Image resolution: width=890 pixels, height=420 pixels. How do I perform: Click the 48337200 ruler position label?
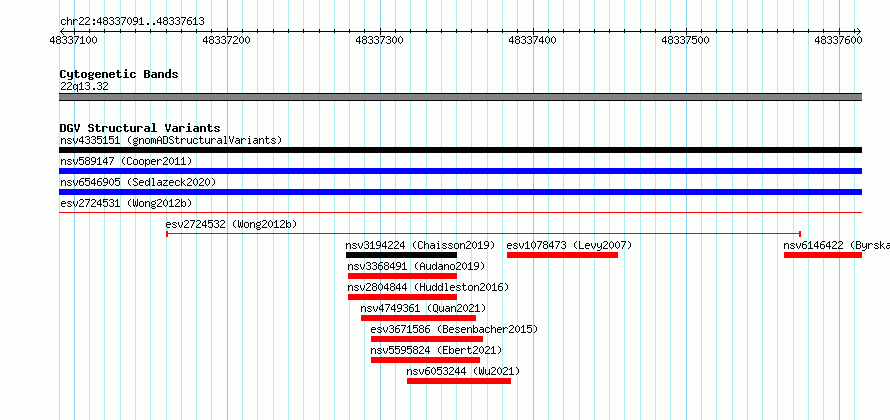[227, 40]
